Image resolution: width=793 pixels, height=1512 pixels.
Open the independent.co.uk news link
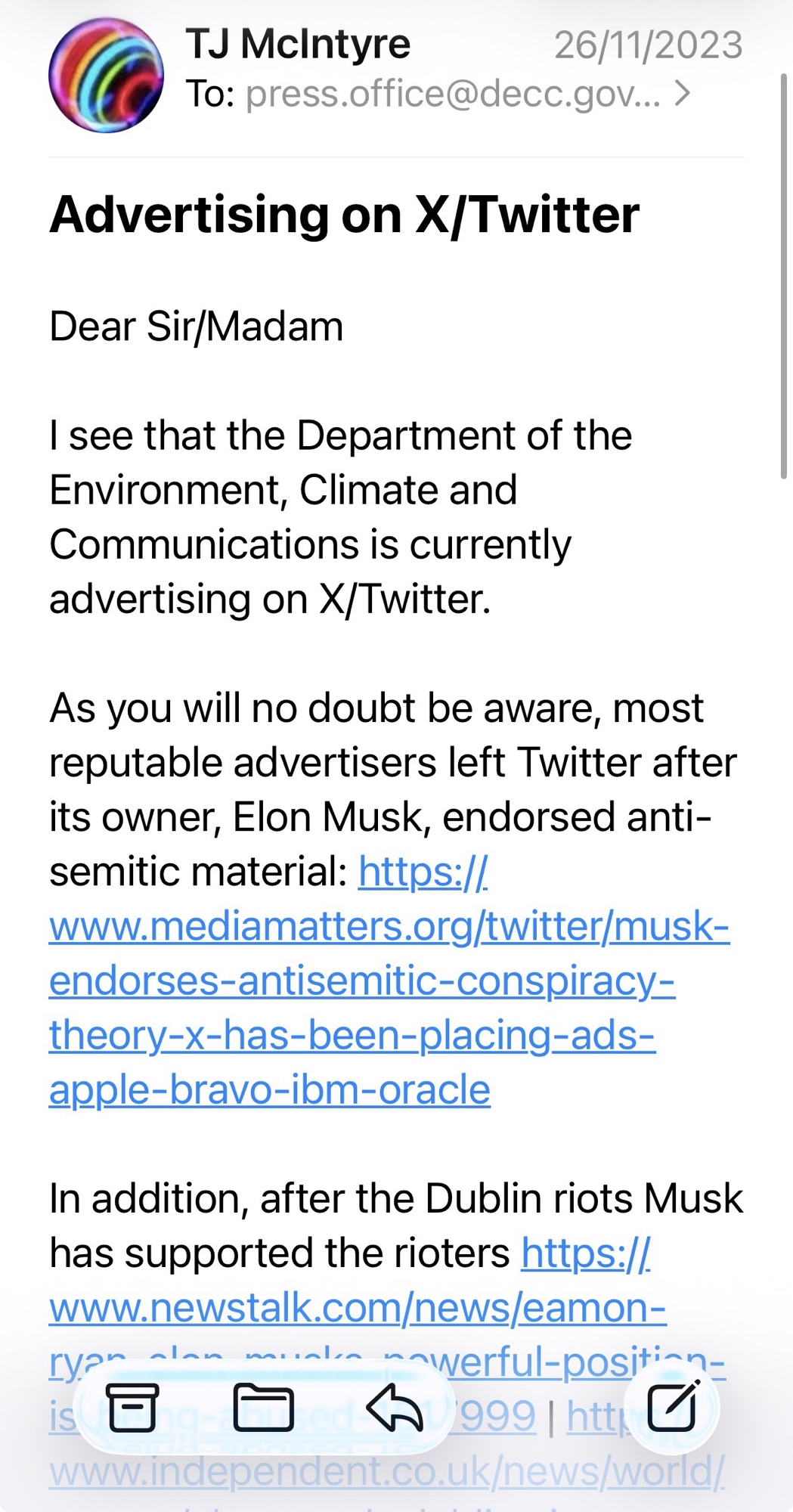pos(386,1471)
